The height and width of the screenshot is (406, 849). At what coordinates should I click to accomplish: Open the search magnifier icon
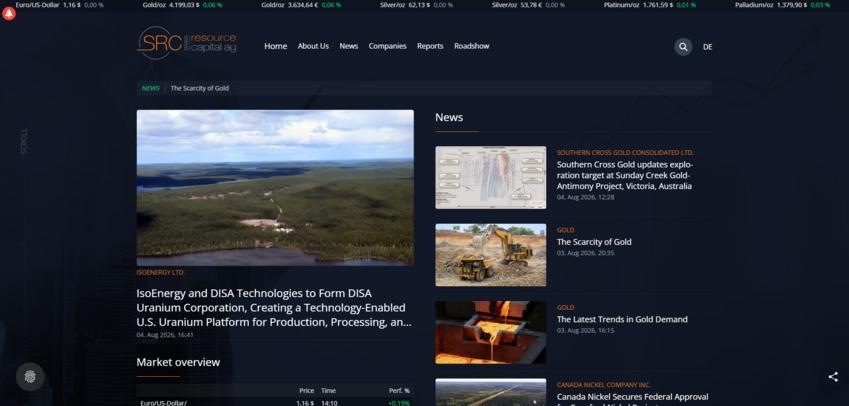(x=683, y=47)
